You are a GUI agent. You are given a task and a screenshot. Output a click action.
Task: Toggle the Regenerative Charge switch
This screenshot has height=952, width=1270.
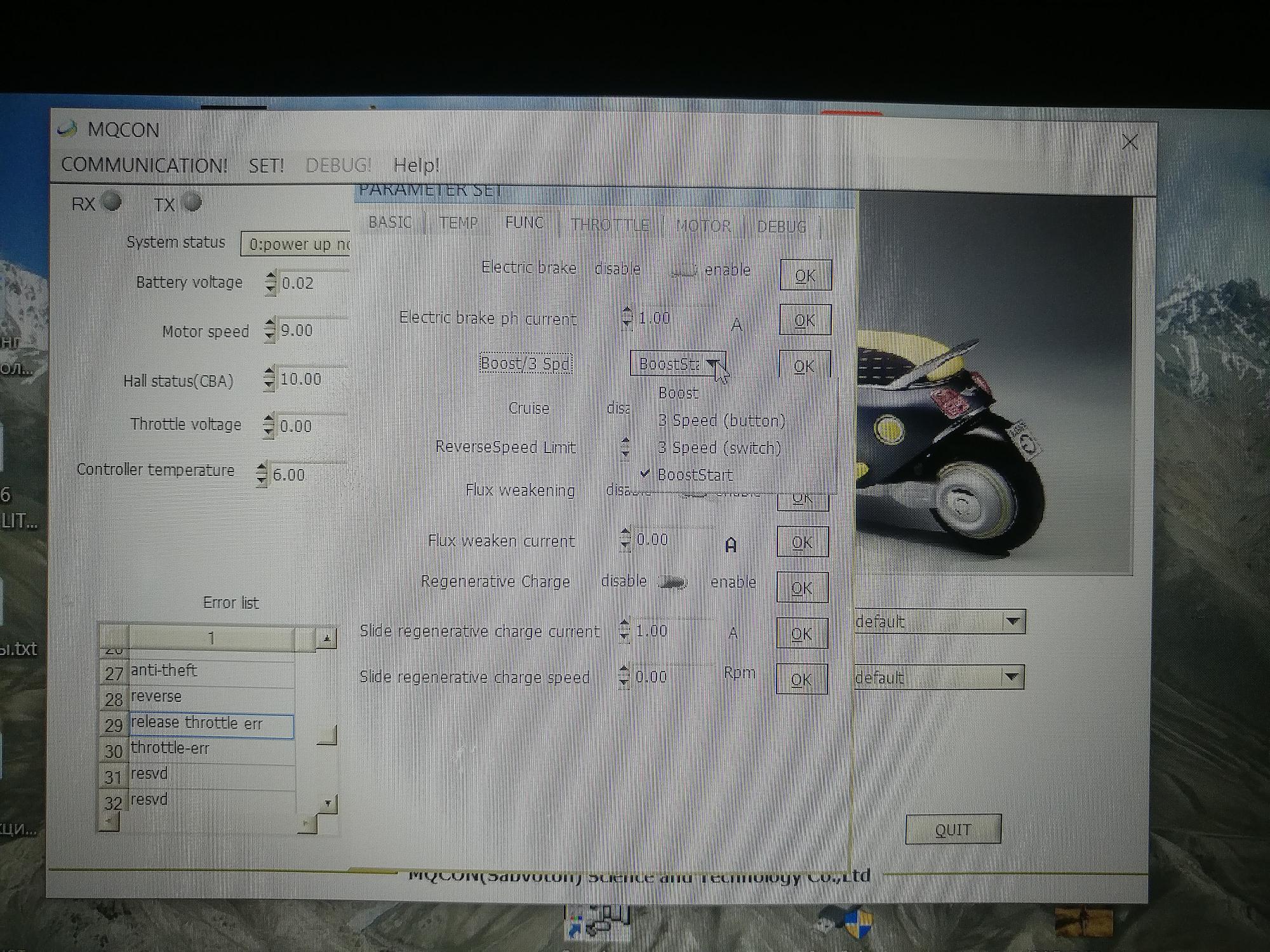[673, 582]
